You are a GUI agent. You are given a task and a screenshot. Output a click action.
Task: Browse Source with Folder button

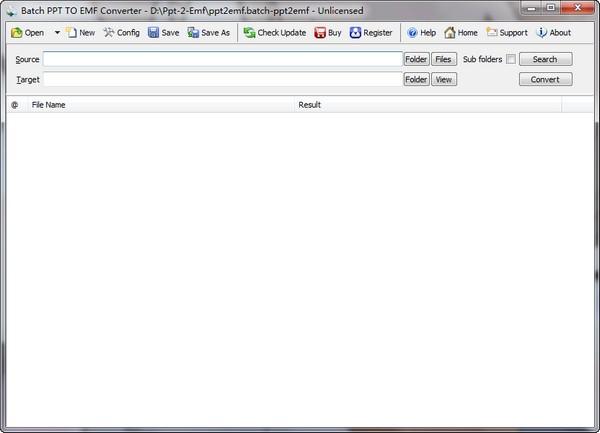point(416,59)
